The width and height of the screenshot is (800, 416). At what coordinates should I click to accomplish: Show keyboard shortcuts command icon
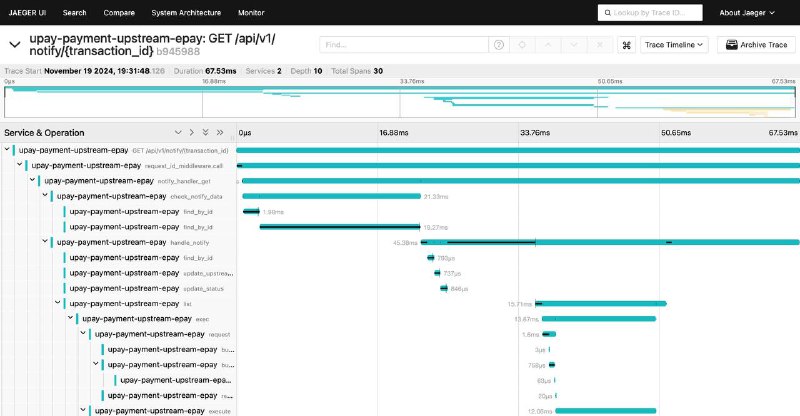(627, 45)
